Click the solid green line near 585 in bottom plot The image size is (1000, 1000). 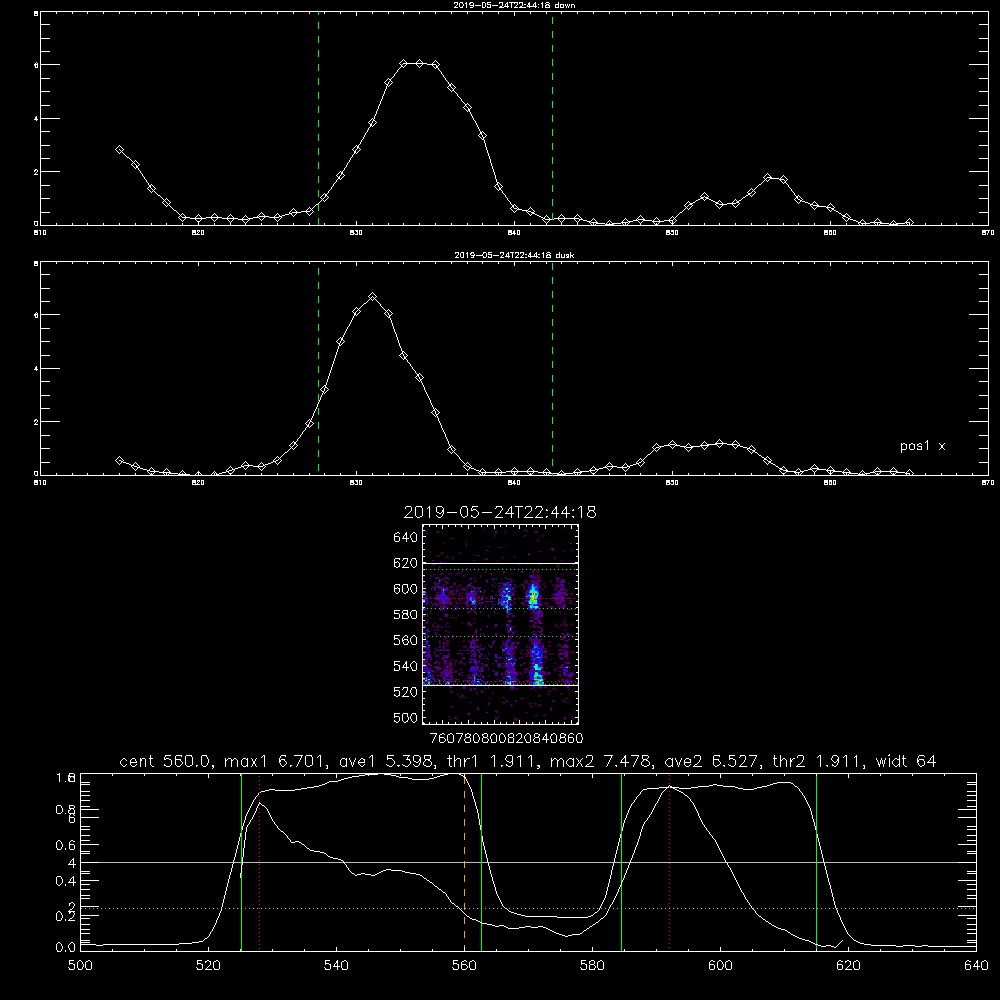[x=621, y=862]
